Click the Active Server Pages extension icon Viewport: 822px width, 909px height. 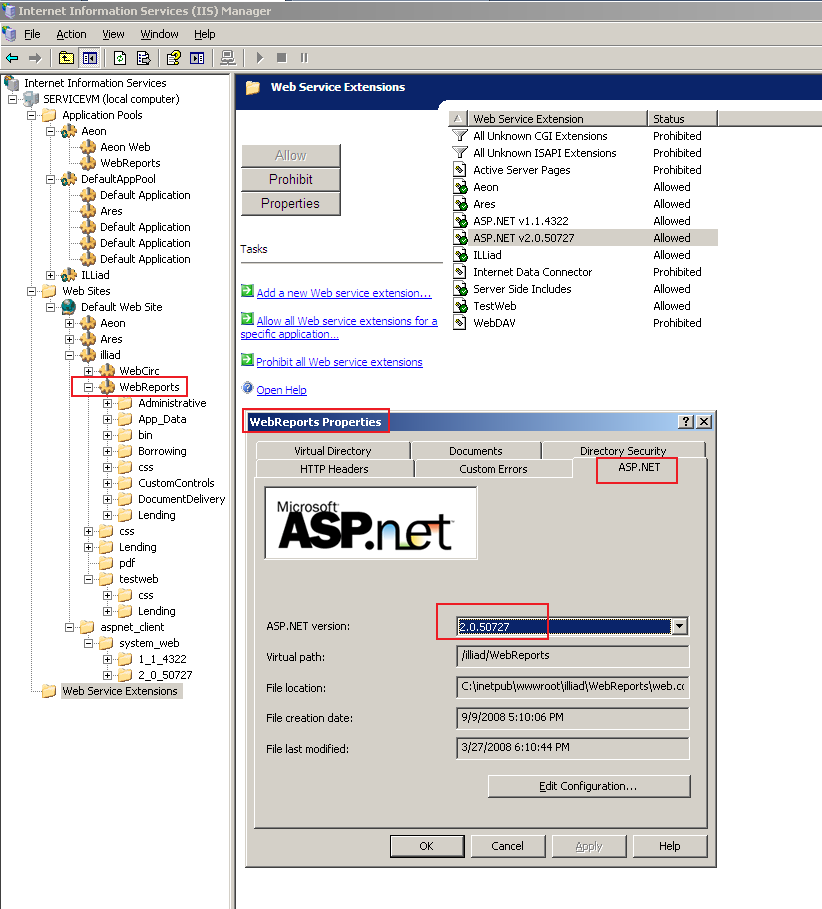point(460,170)
